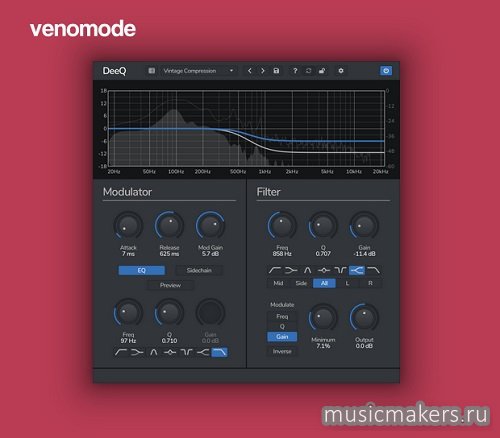This screenshot has height=438, width=500.
Task: Click the Attack value 7 ms
Action: 128,254
